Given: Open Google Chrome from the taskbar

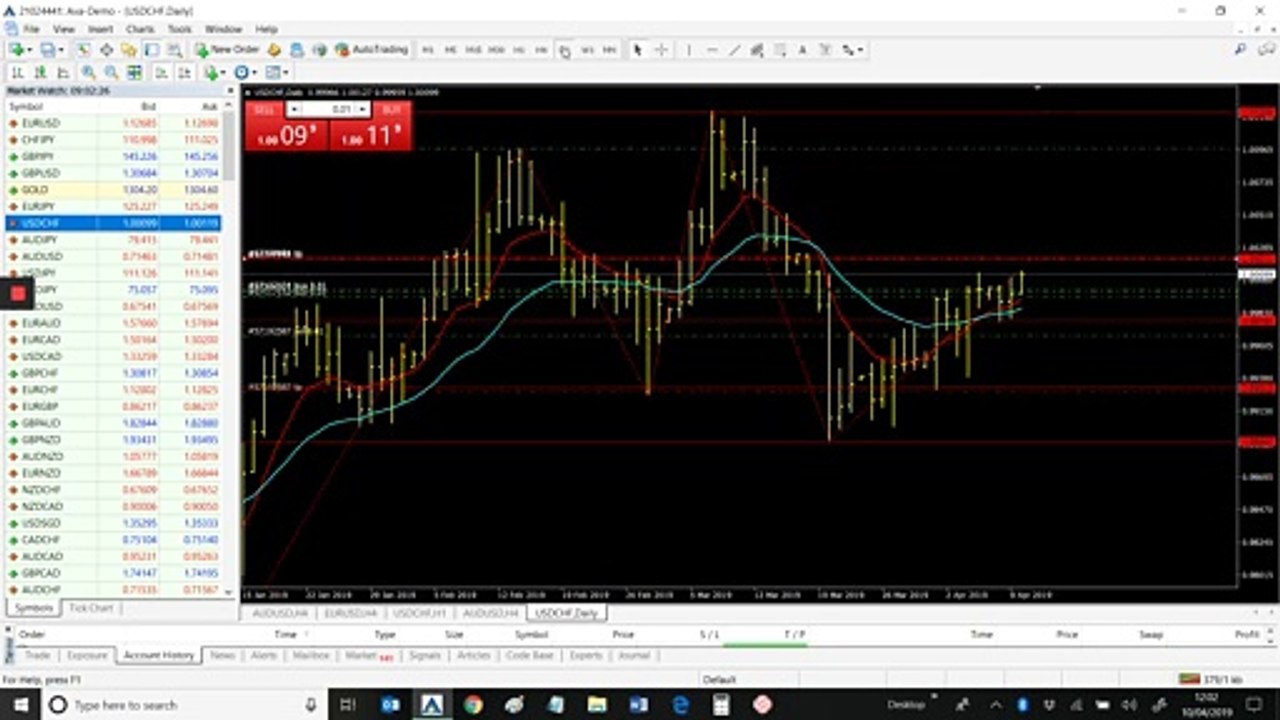Looking at the screenshot, I should point(473,705).
